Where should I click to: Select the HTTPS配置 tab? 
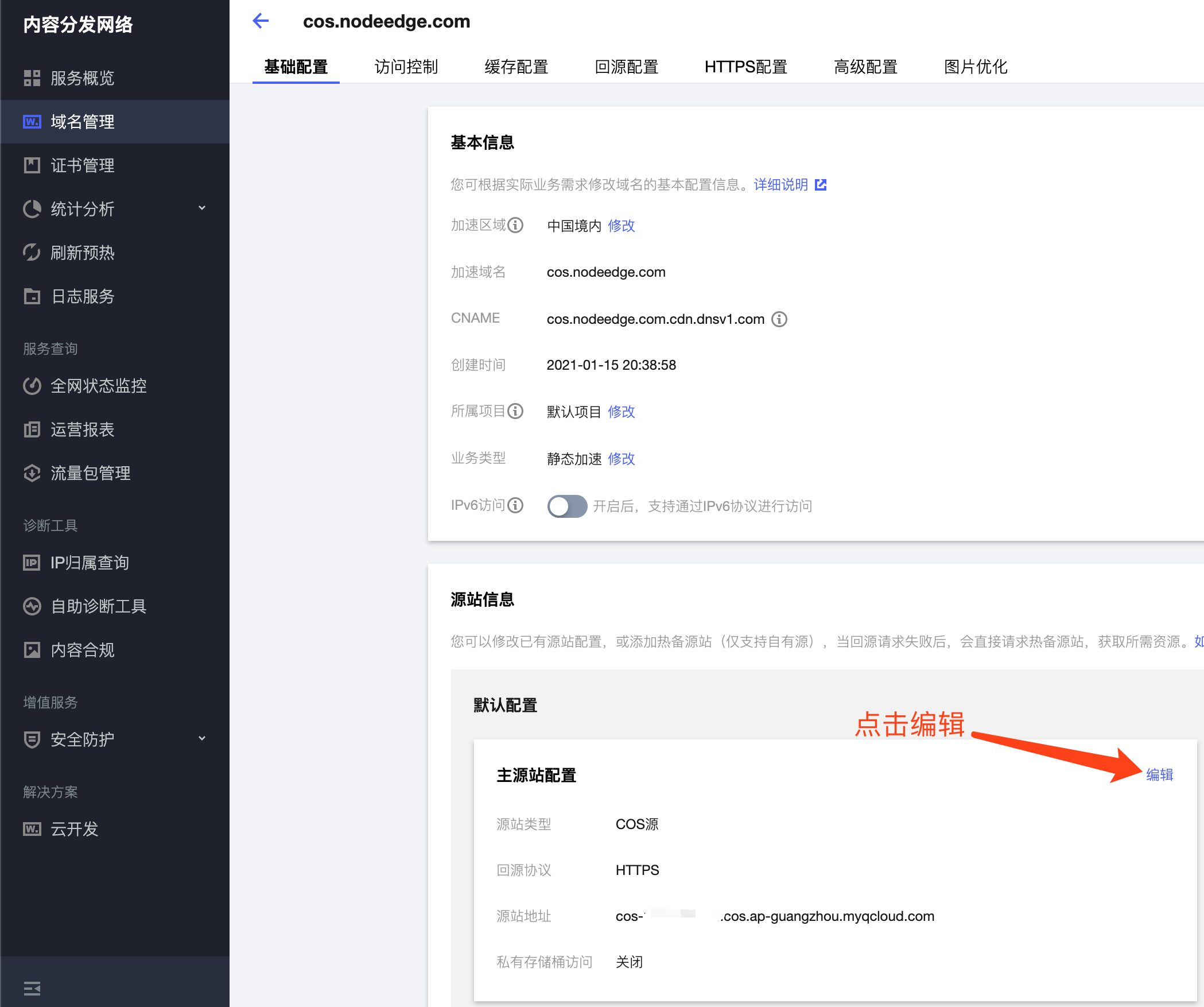(x=746, y=67)
